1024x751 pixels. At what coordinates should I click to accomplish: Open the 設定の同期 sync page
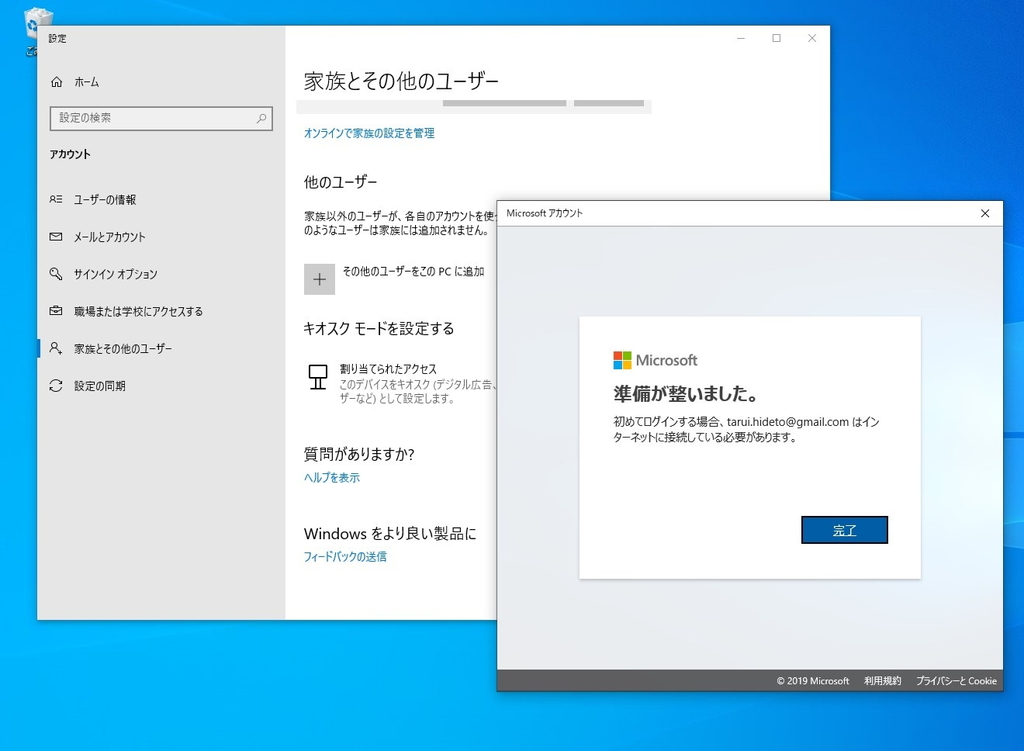pyautogui.click(x=100, y=385)
